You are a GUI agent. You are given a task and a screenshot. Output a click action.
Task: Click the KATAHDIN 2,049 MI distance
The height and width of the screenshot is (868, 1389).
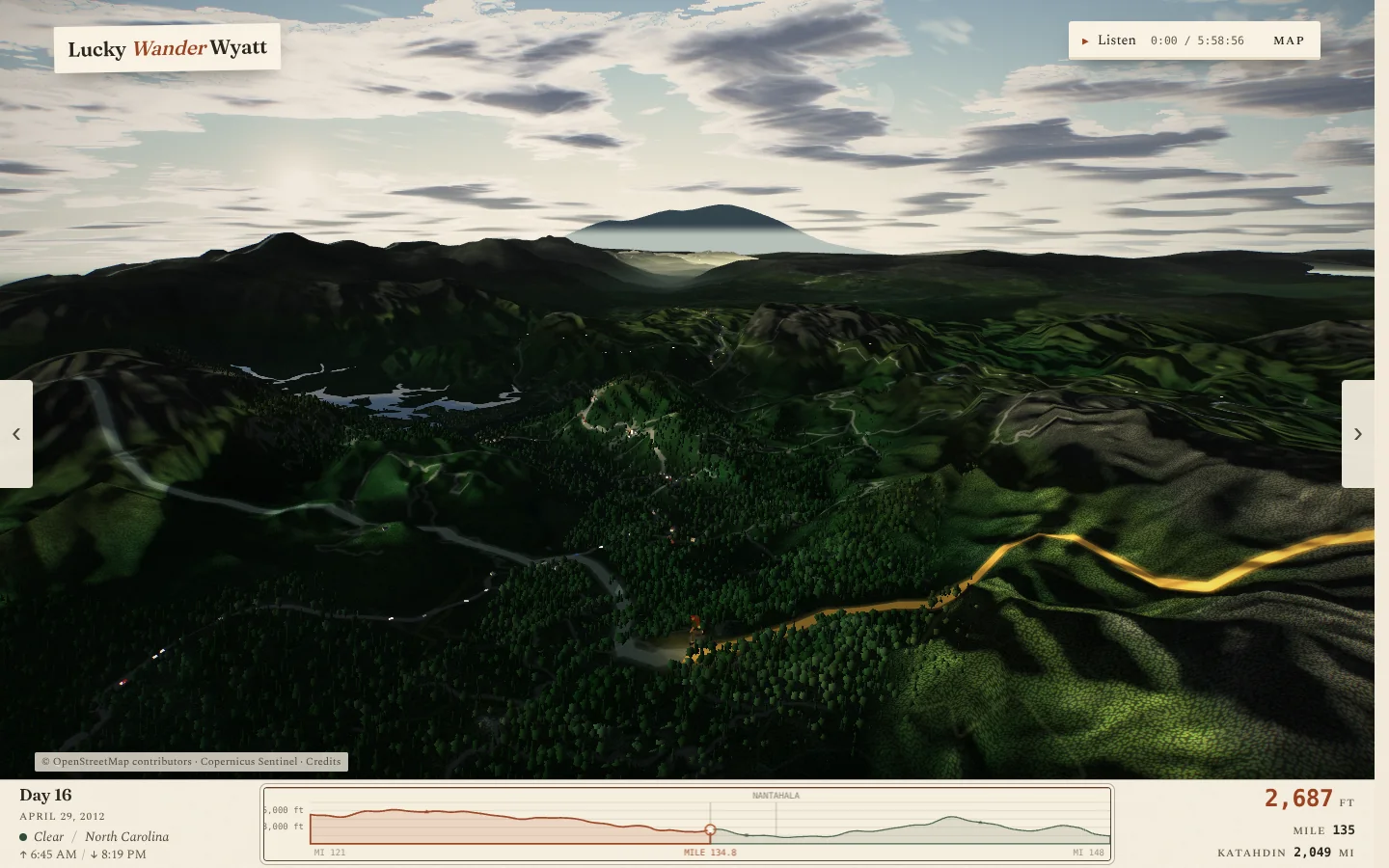(x=1286, y=853)
